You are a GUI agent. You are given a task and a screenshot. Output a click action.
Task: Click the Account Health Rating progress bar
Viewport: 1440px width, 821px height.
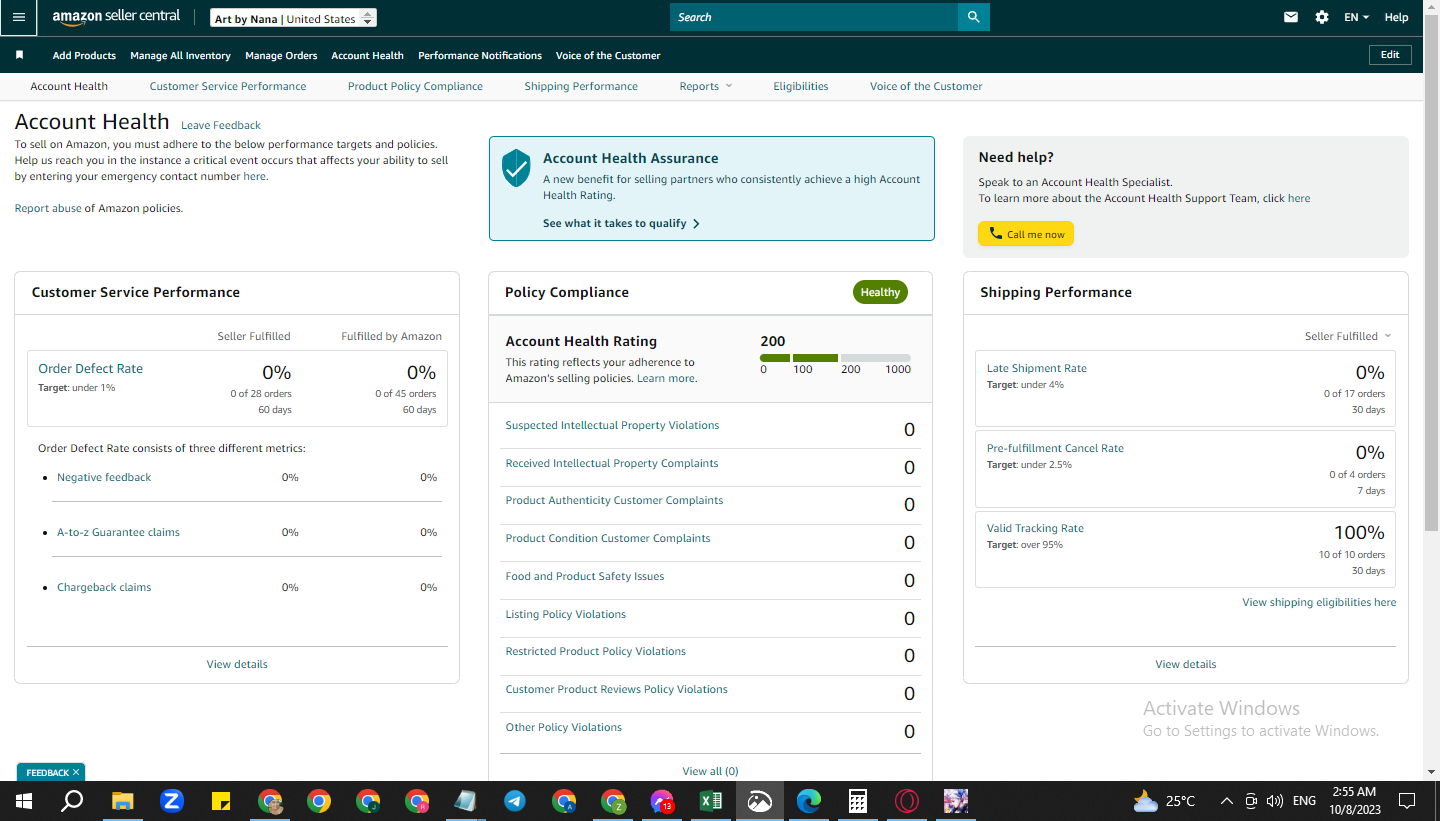835,357
